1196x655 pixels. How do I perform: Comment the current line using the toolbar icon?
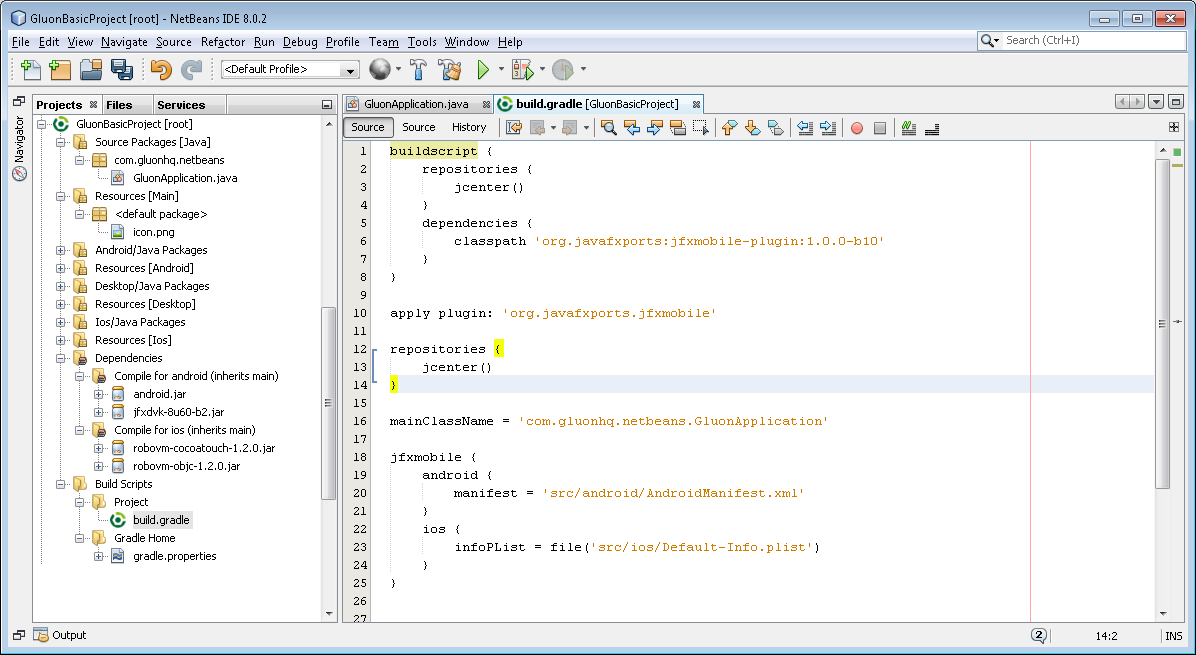(908, 127)
